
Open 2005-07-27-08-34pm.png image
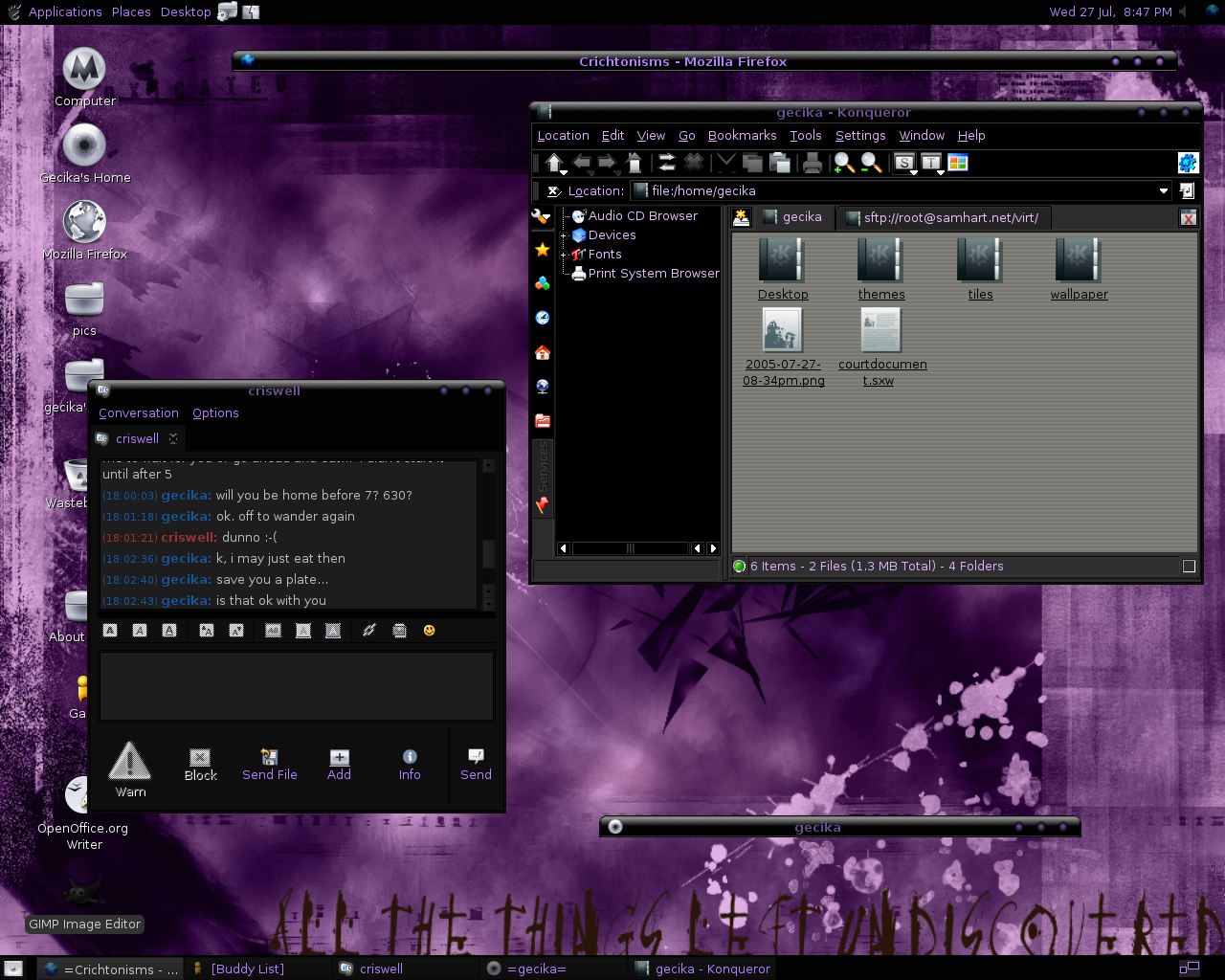tap(784, 347)
